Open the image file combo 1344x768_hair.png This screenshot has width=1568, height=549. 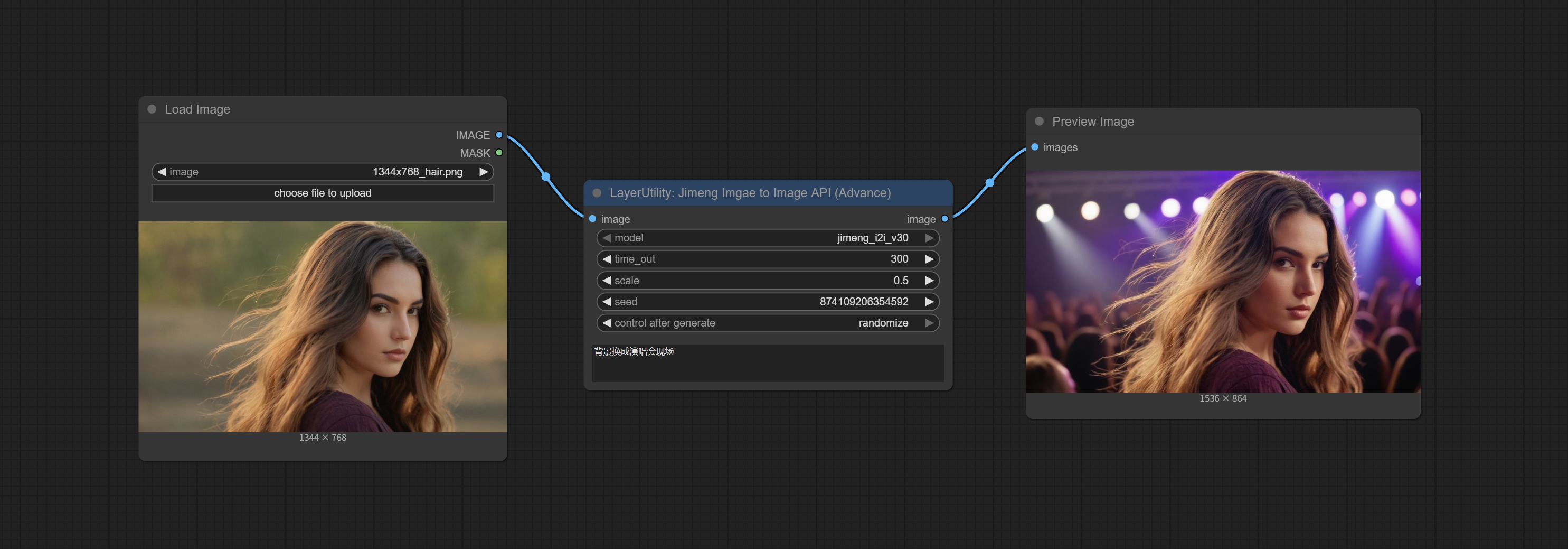pos(323,172)
